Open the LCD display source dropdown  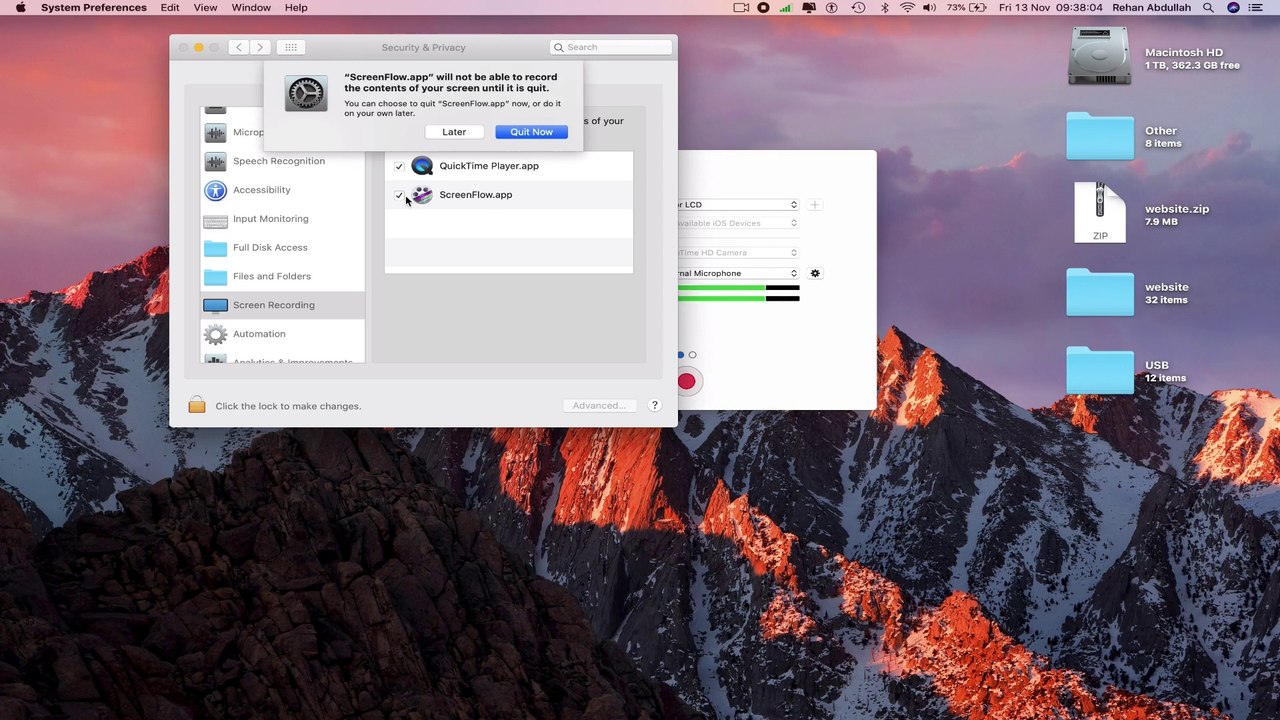pos(738,205)
